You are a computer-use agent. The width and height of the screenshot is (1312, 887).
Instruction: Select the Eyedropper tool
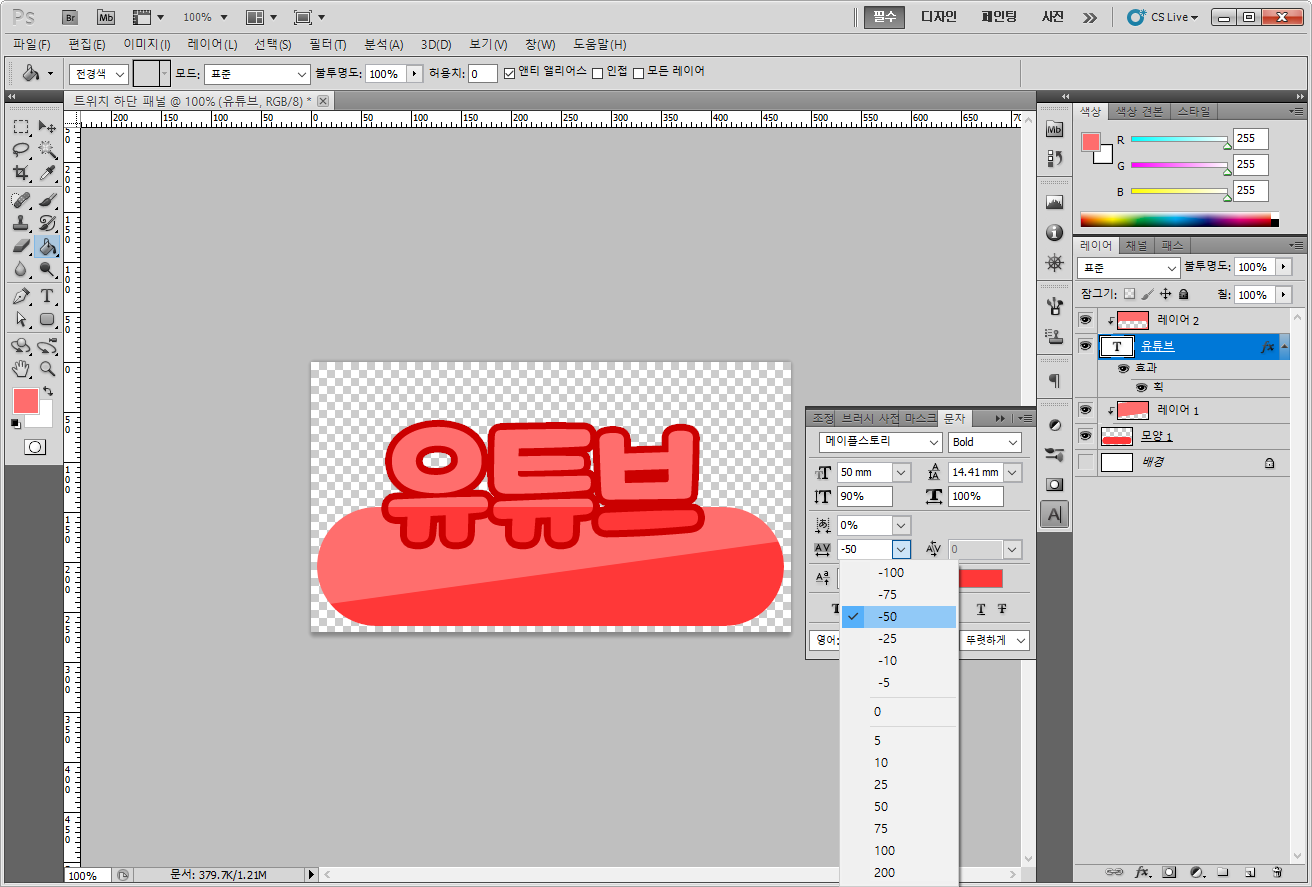[47, 173]
